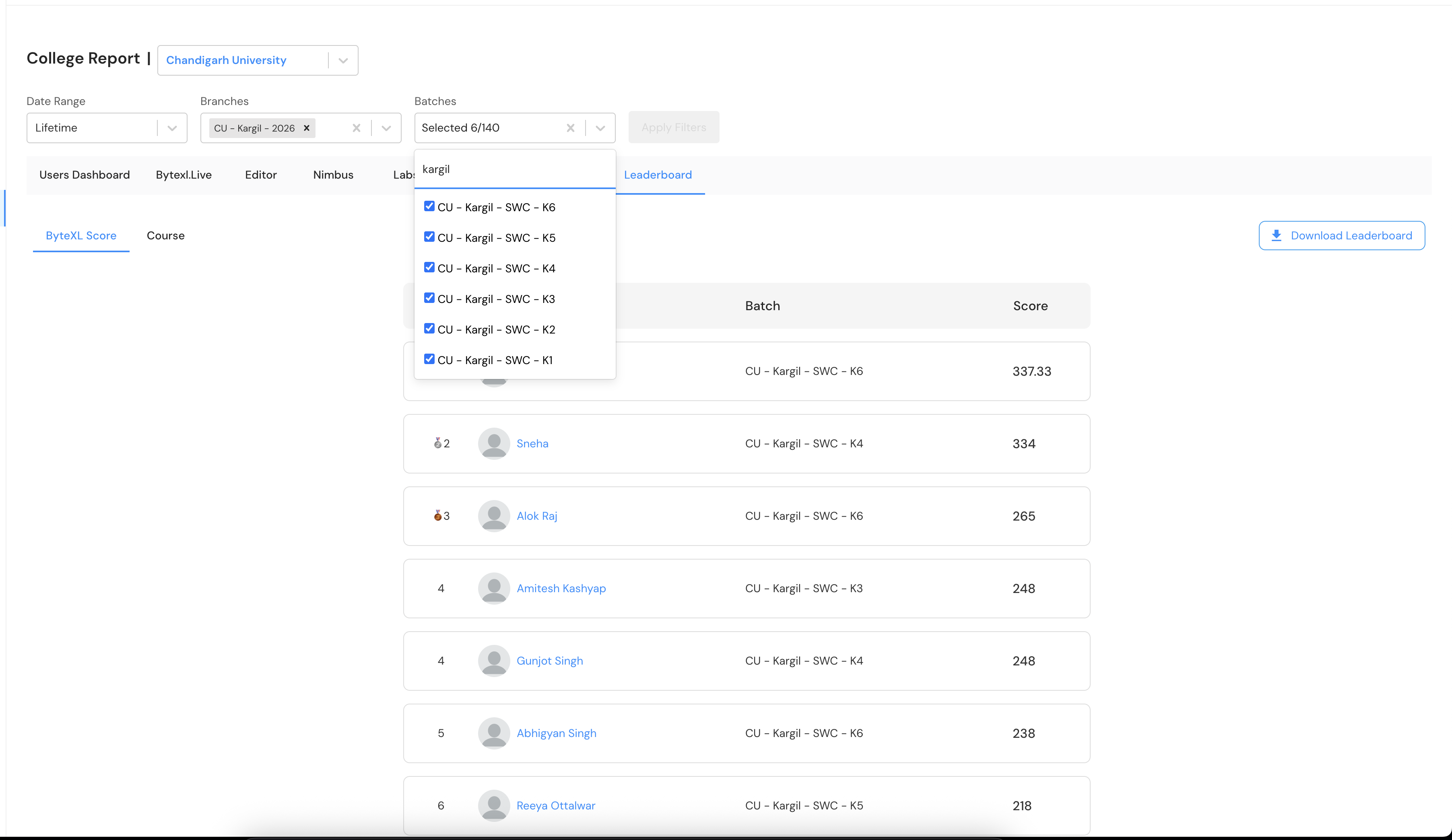Image resolution: width=1452 pixels, height=840 pixels.
Task: Click Alok Raj's profile avatar
Action: pyautogui.click(x=494, y=516)
